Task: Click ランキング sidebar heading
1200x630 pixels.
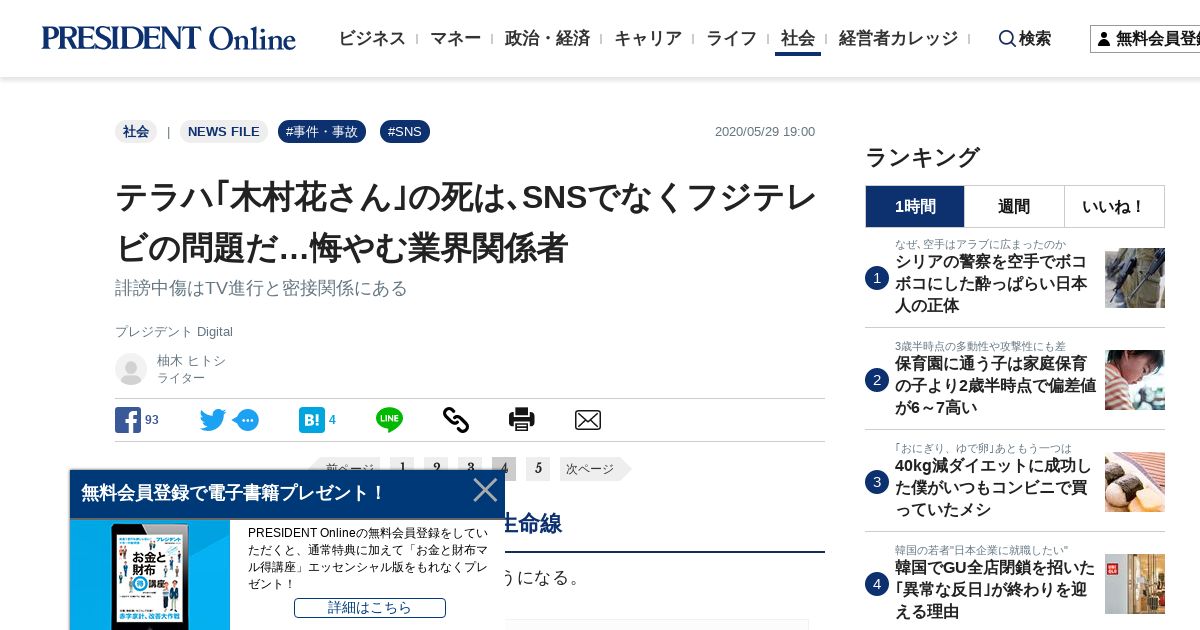Action: pos(922,157)
